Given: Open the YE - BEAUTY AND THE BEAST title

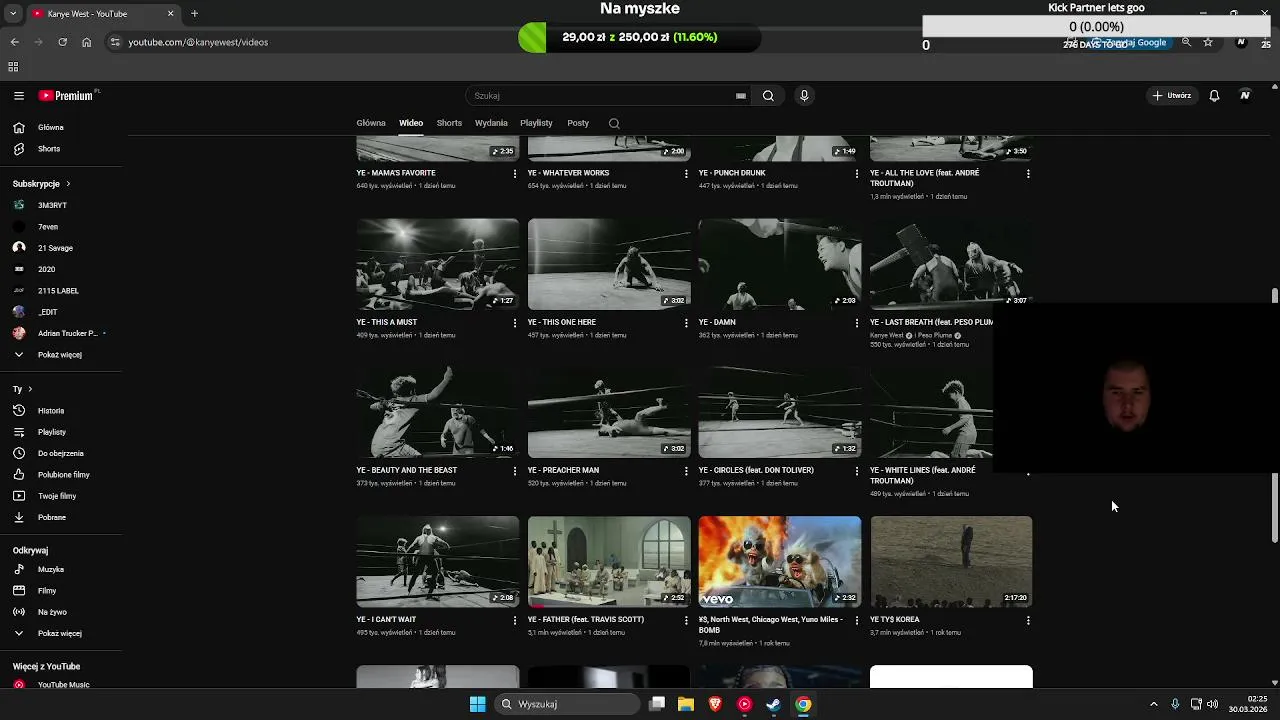Looking at the screenshot, I should click(406, 471).
